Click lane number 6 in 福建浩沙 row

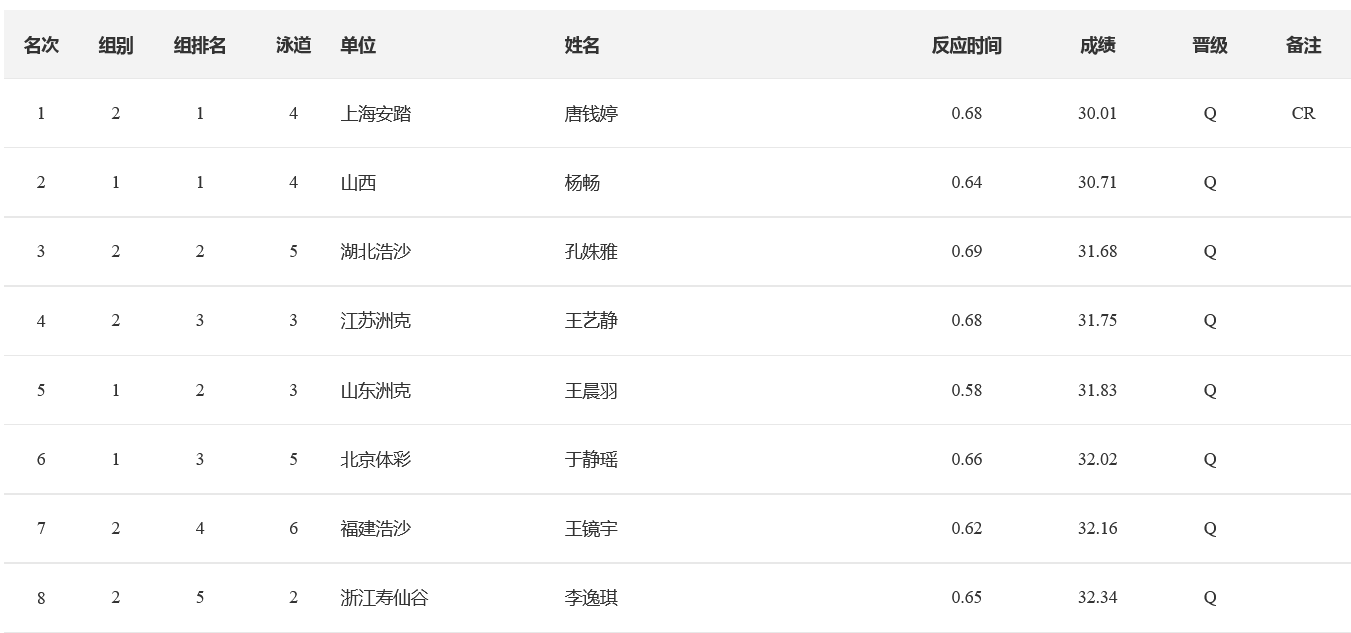point(294,528)
